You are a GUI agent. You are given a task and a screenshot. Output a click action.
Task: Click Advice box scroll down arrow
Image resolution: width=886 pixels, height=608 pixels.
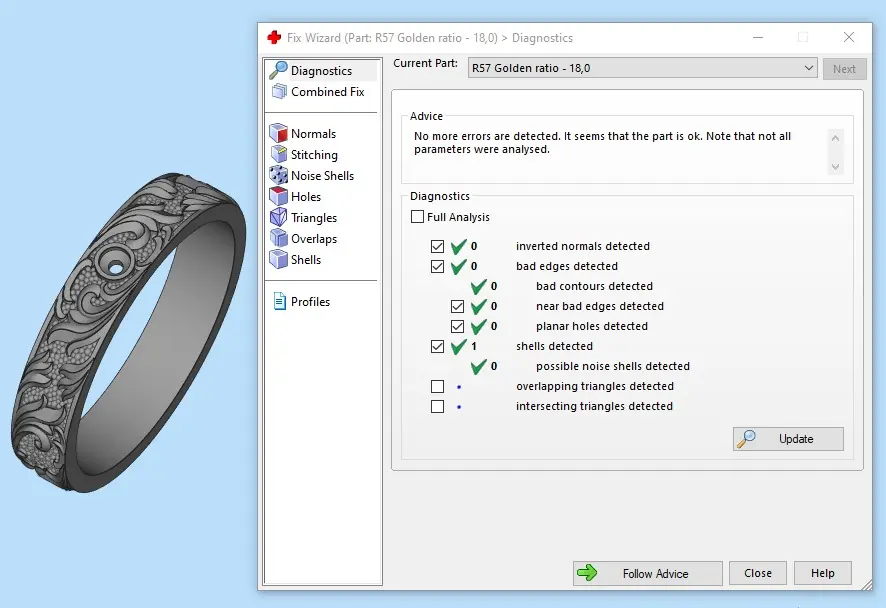click(835, 167)
